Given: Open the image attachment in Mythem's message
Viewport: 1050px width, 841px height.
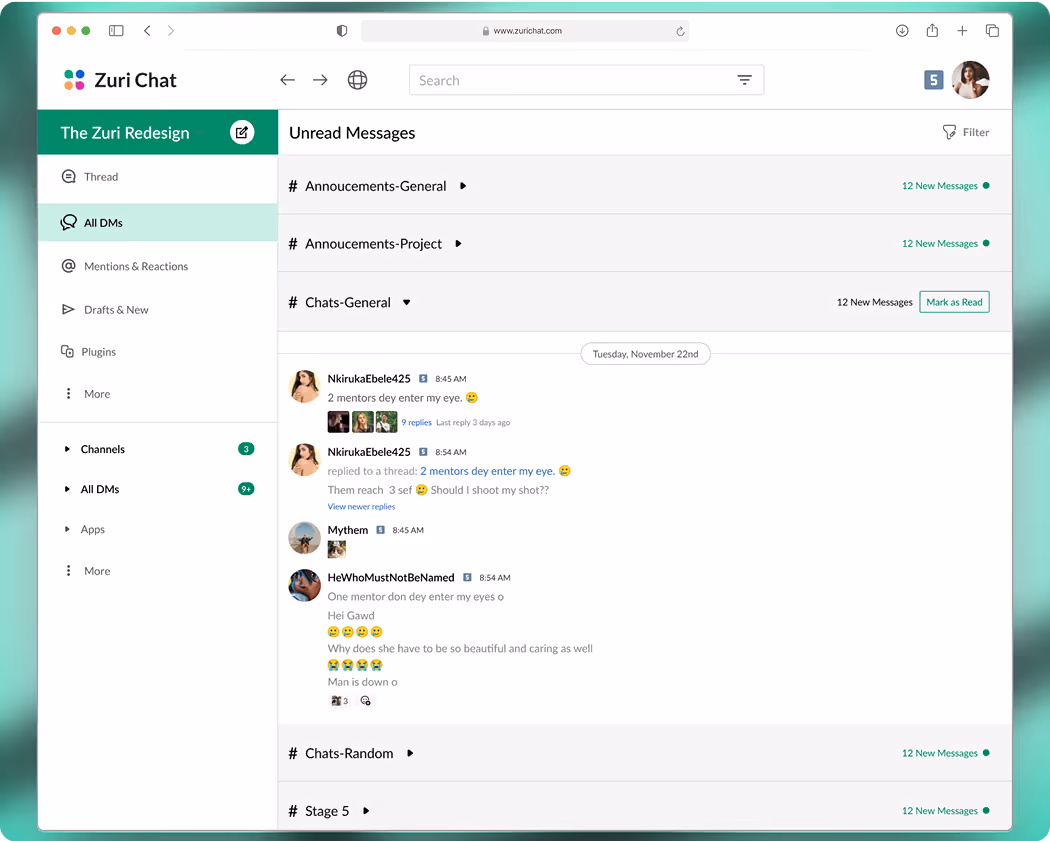Looking at the screenshot, I should [337, 550].
